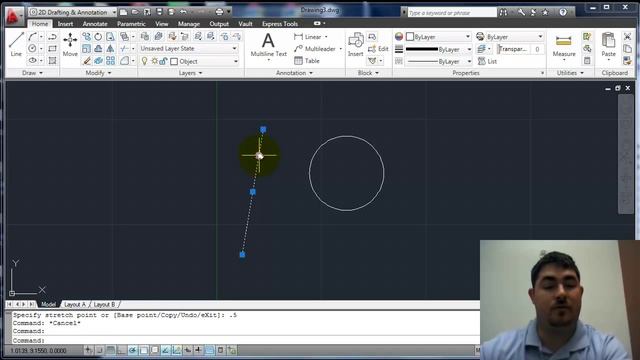Expand the Layers panel
The image size is (640, 360).
pyautogui.click(x=190, y=73)
